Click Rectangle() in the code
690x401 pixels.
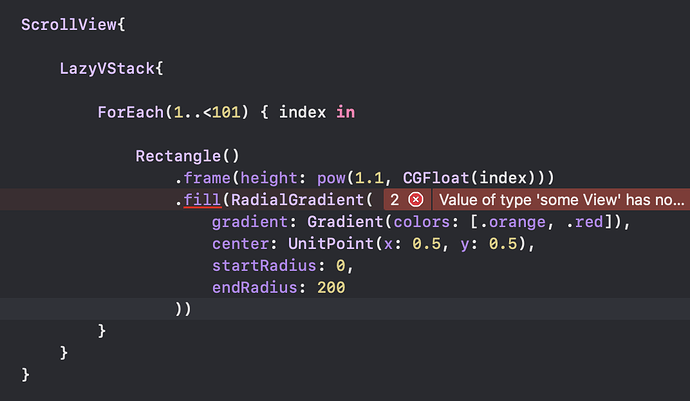click(x=187, y=156)
